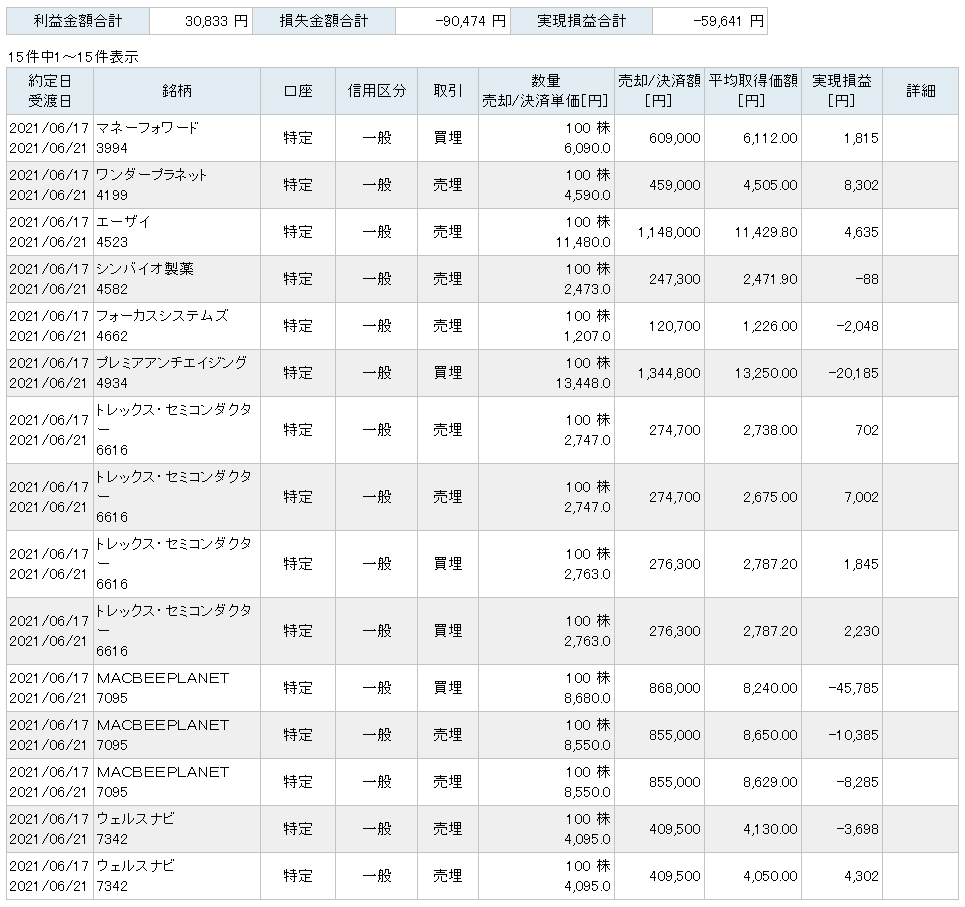The width and height of the screenshot is (965, 907).
Task: Click average cost 8,650.00 for MACBEEPLANET
Action: click(x=770, y=735)
